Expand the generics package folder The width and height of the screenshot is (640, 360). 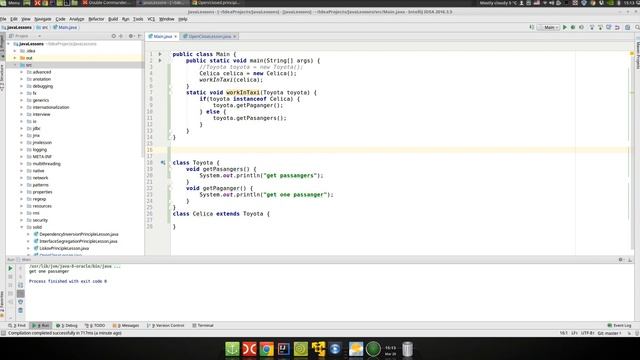coord(22,100)
